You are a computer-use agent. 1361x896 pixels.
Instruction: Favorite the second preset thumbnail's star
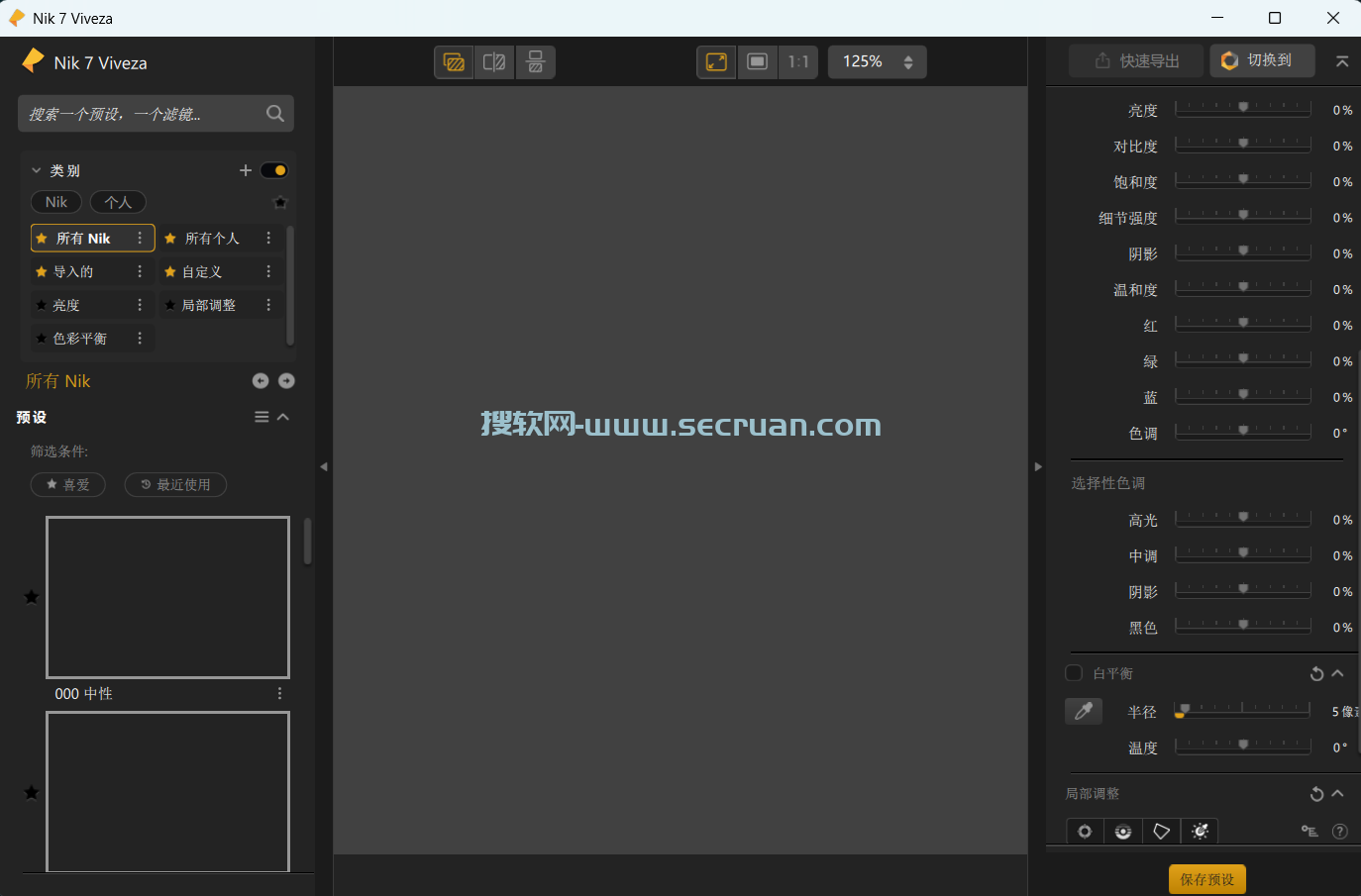tap(32, 792)
